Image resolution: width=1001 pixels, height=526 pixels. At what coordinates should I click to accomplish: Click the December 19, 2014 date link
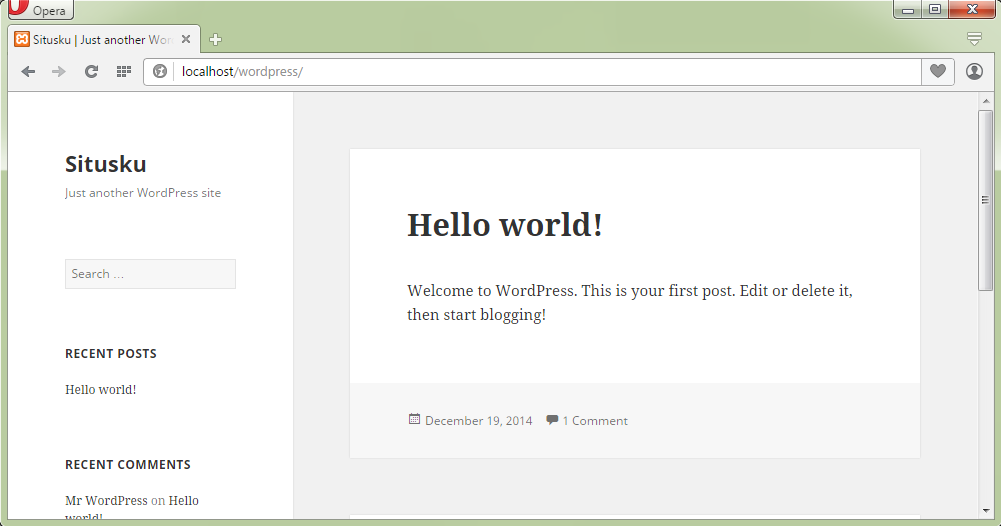478,421
